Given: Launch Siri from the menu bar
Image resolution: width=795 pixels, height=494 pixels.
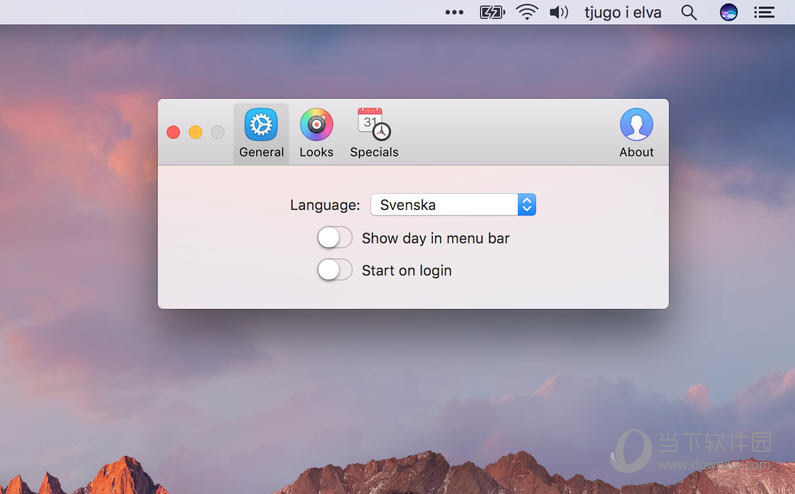Looking at the screenshot, I should (x=729, y=12).
